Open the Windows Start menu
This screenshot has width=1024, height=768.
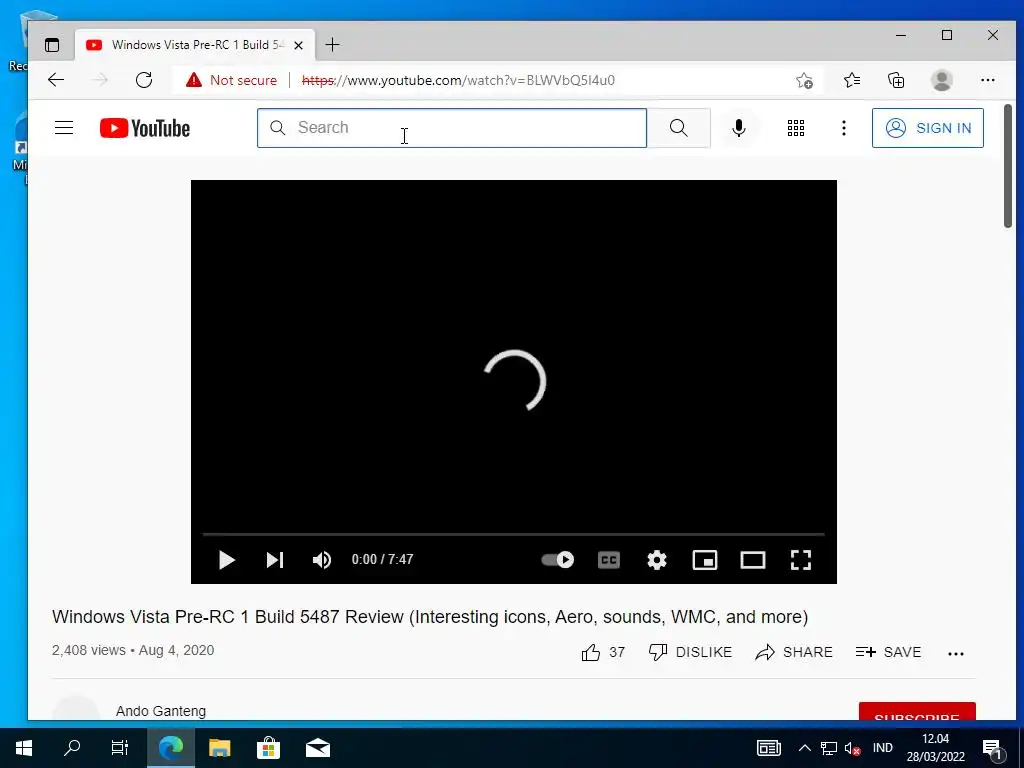(x=24, y=748)
